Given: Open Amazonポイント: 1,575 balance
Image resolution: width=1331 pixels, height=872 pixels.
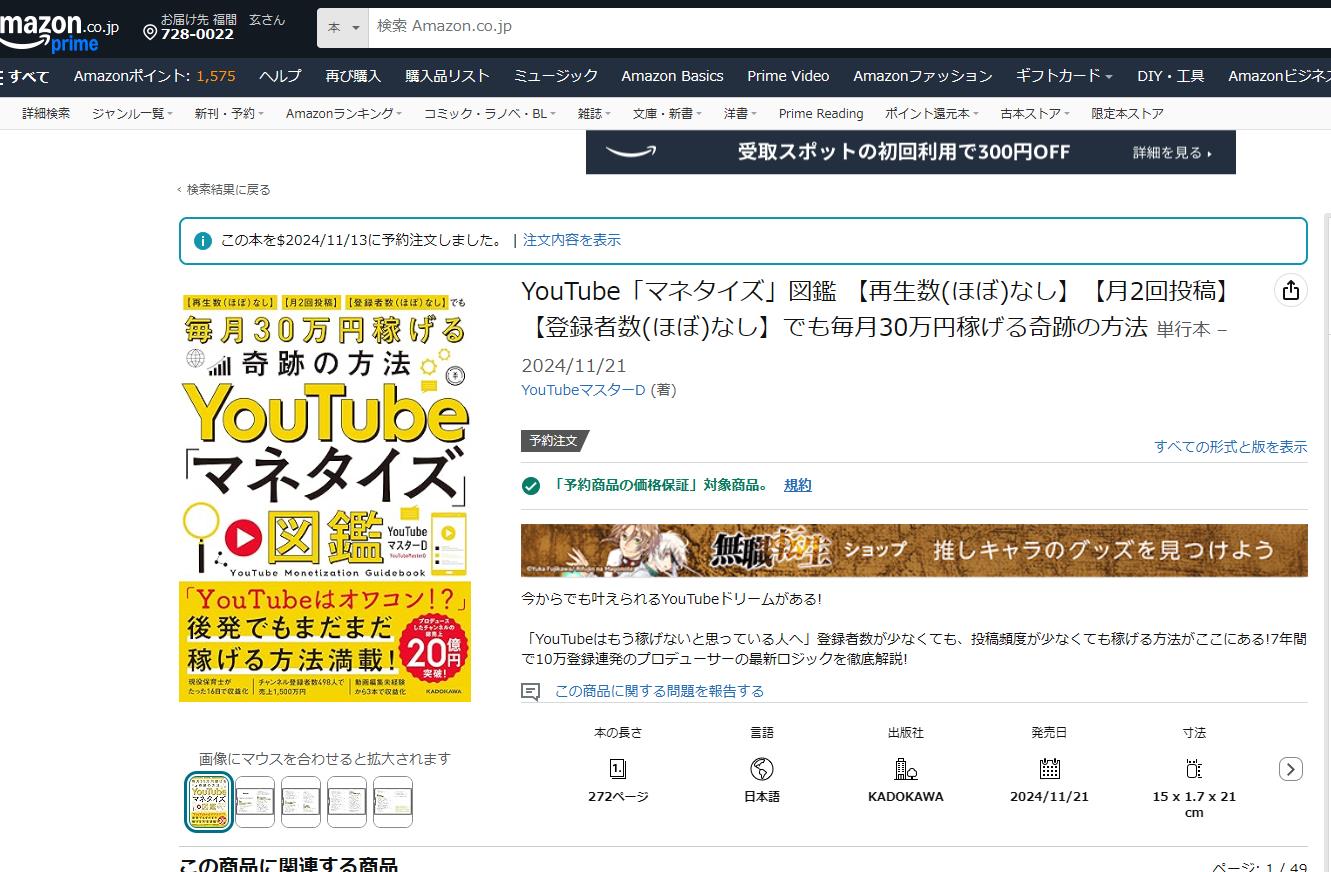Looking at the screenshot, I should (x=155, y=76).
